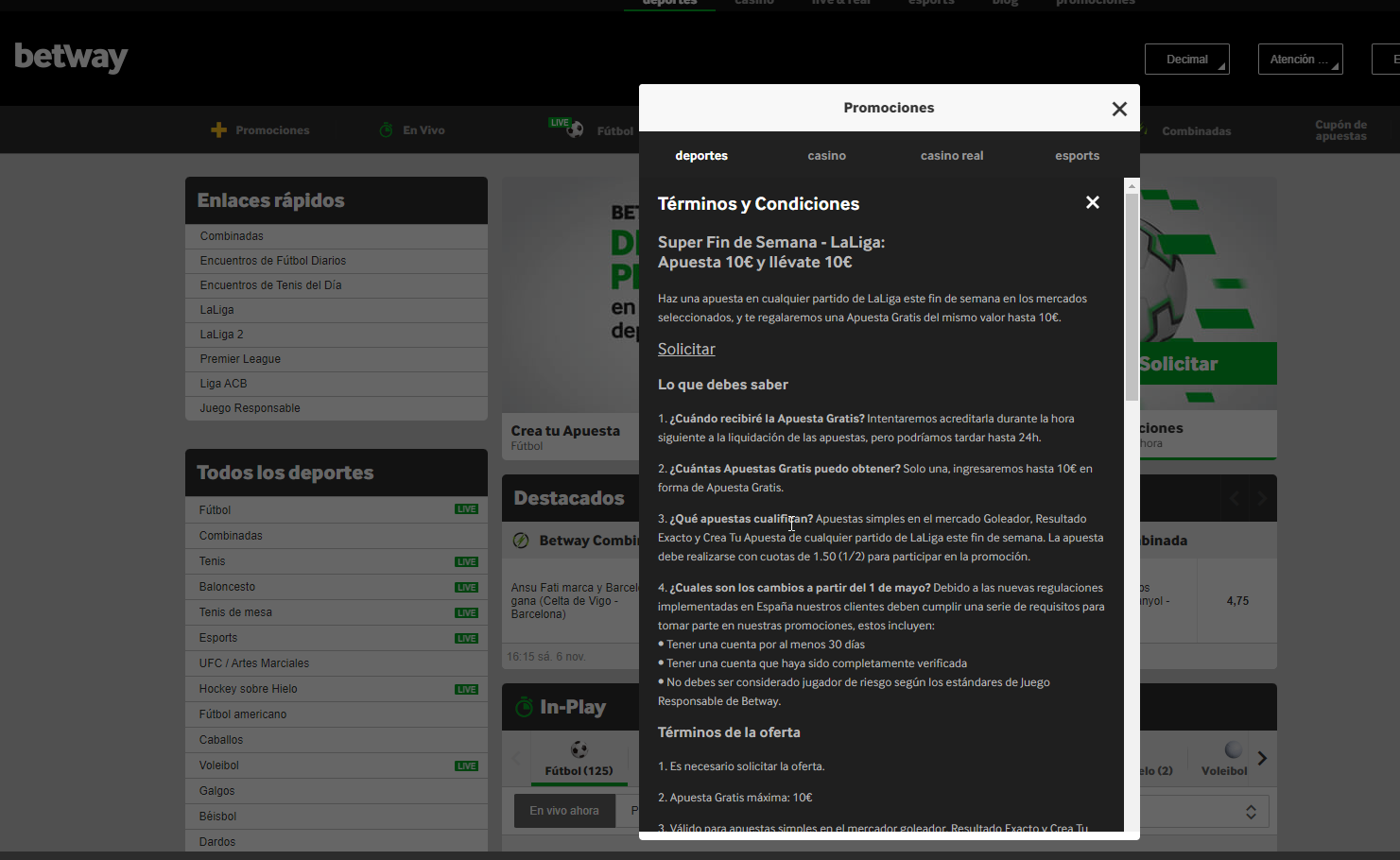Click the green Solicitar banner button
This screenshot has height=860, width=1400.
(x=1208, y=364)
